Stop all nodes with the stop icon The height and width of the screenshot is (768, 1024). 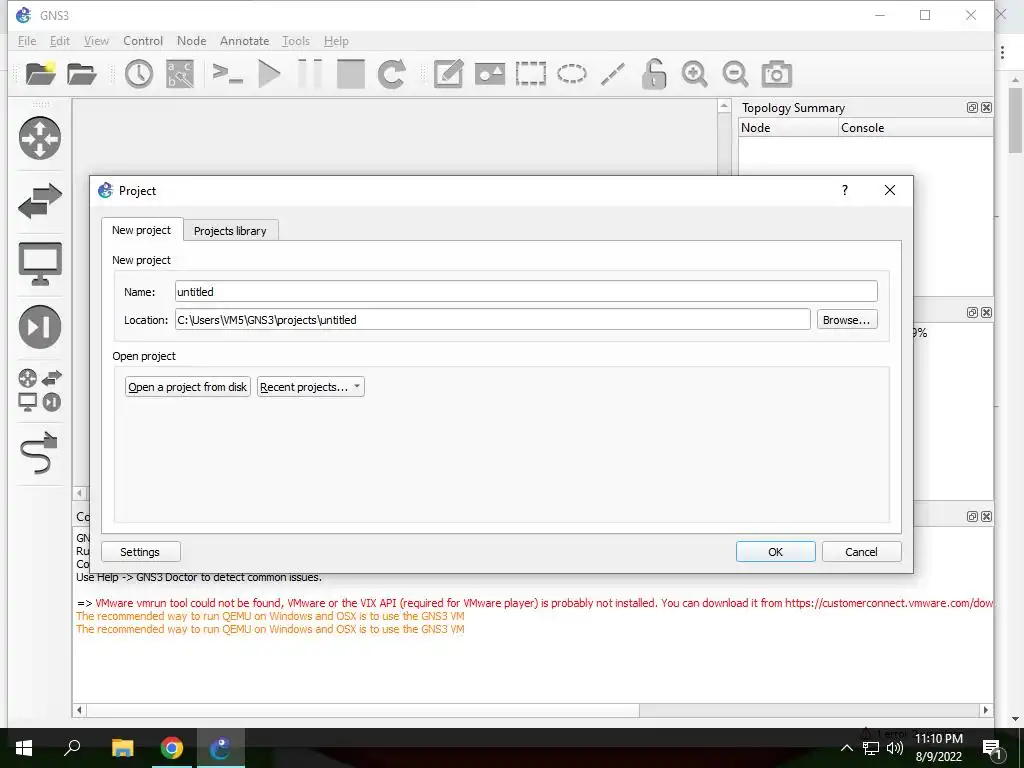(x=351, y=74)
